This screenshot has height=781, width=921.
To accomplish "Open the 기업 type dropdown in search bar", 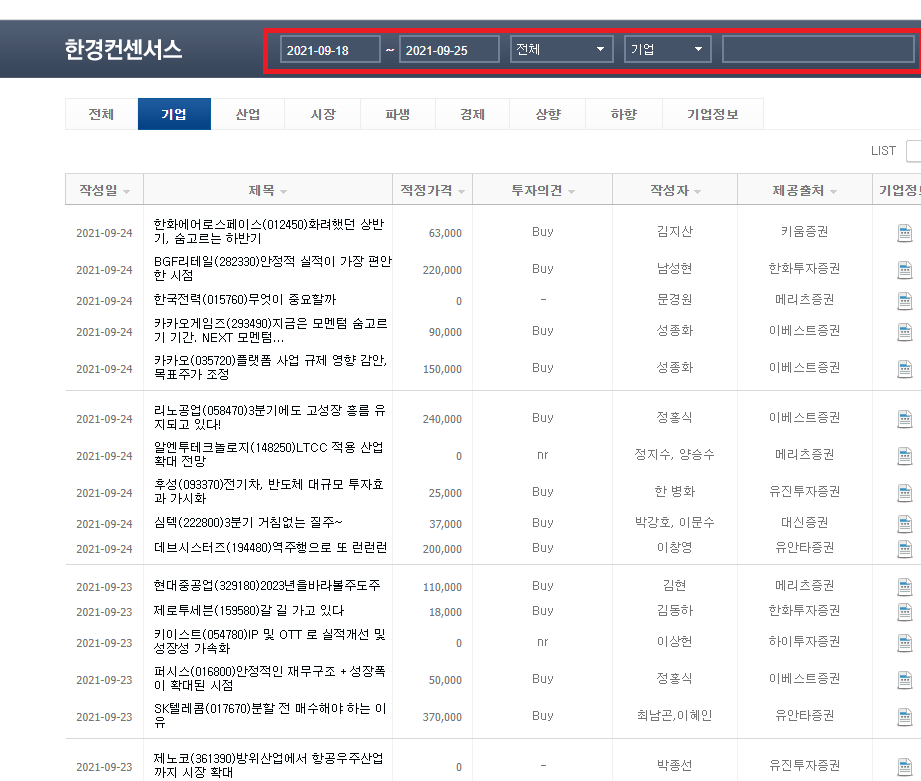I will pos(668,49).
